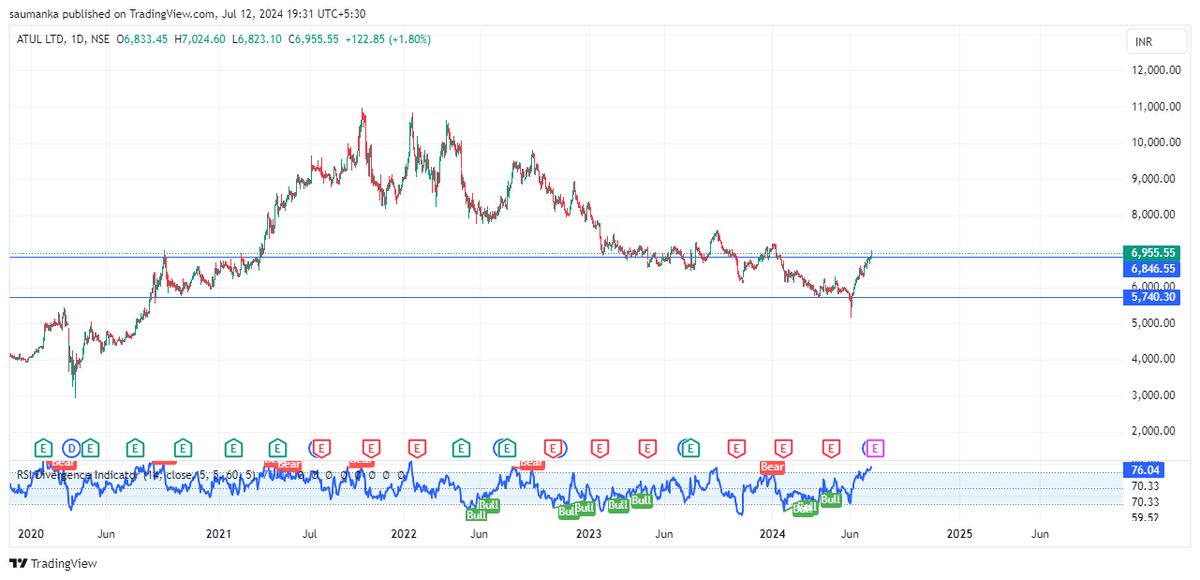Click the ATUL LTD symbol title

(40, 39)
